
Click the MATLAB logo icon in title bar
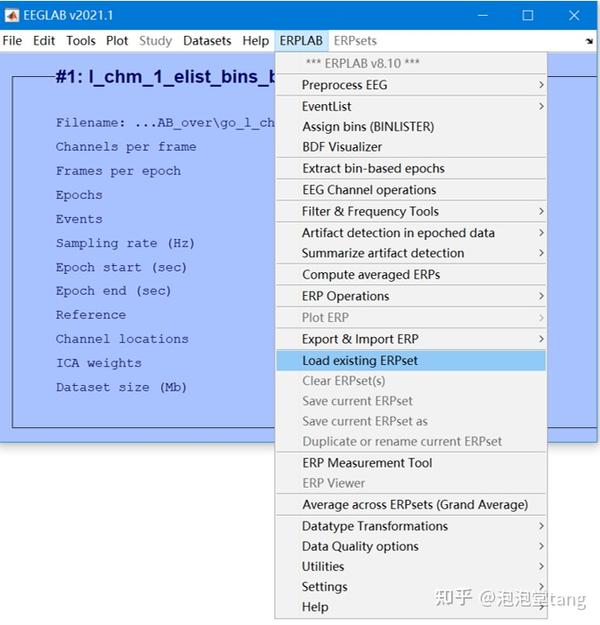pyautogui.click(x=12, y=16)
